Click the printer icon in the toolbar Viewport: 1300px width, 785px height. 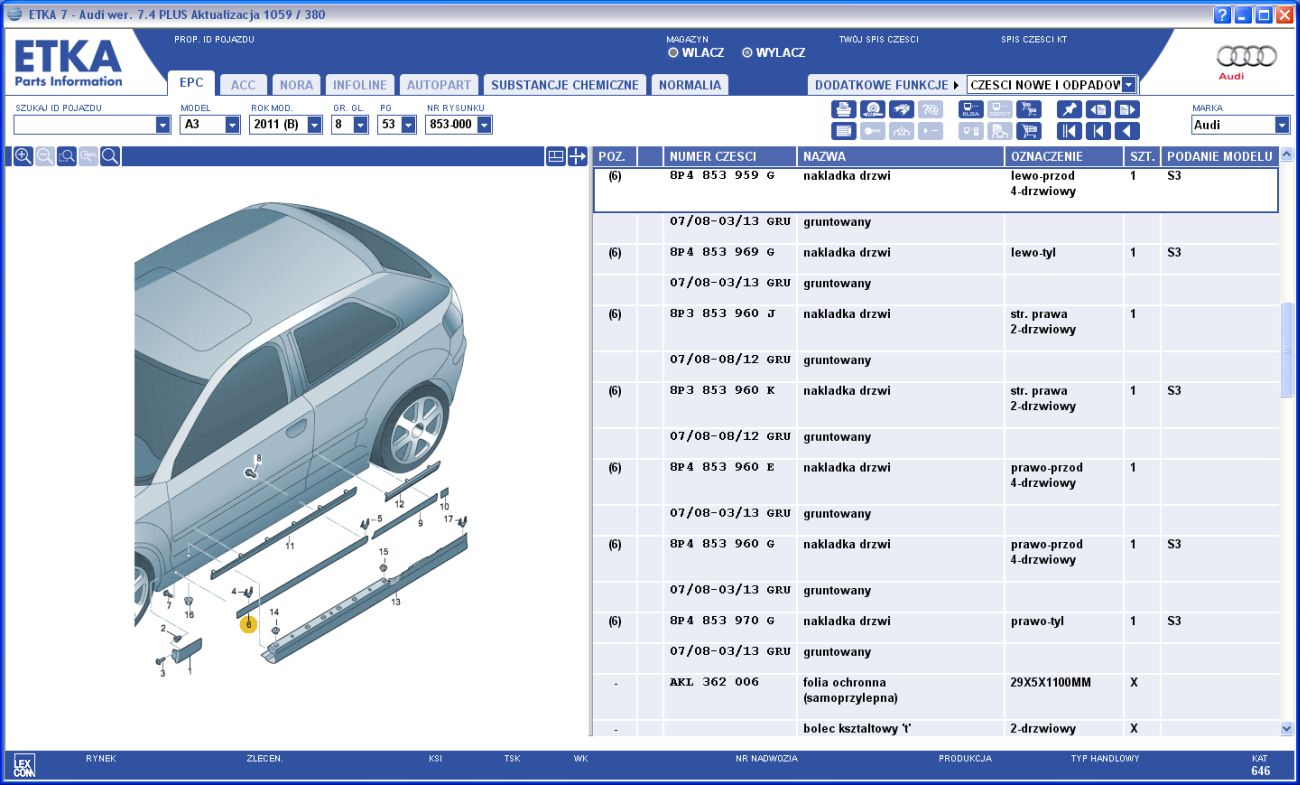844,109
